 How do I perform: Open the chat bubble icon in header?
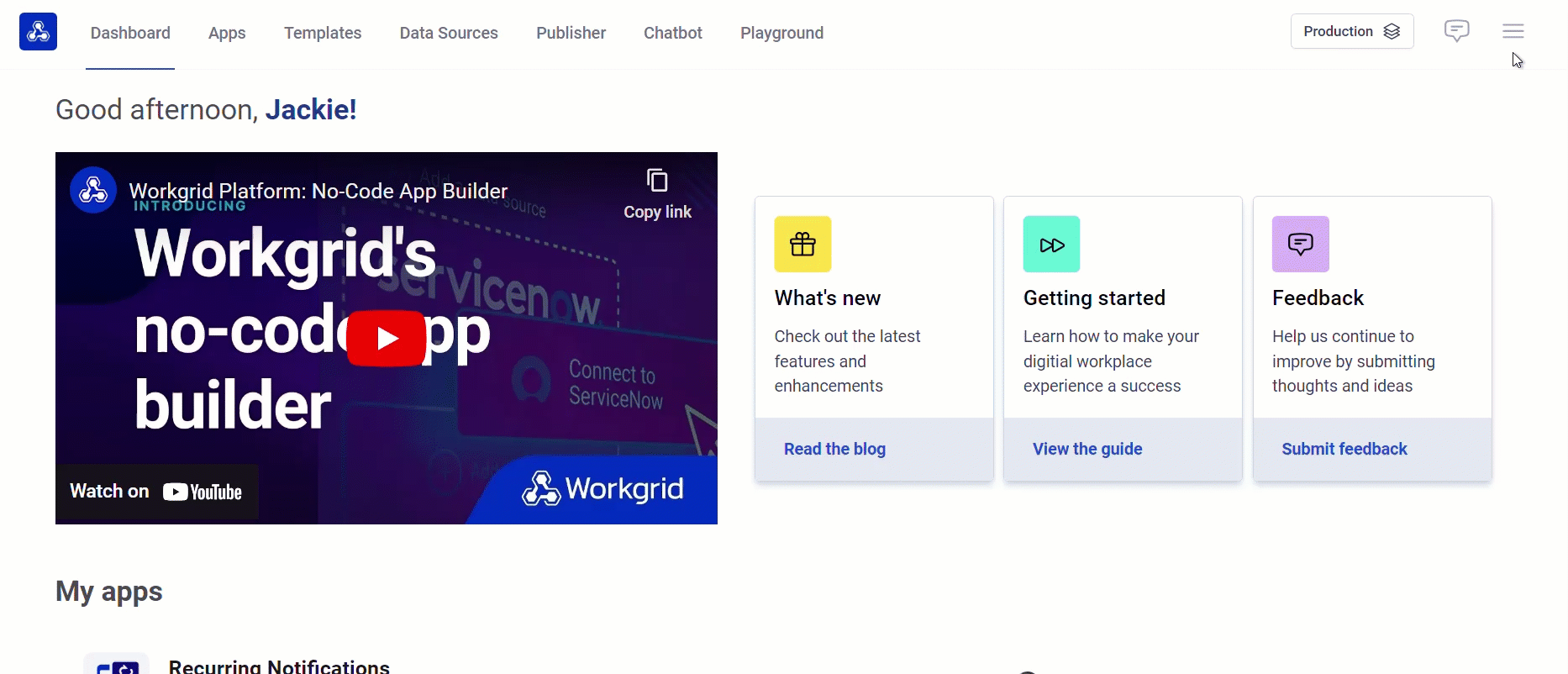point(1456,31)
